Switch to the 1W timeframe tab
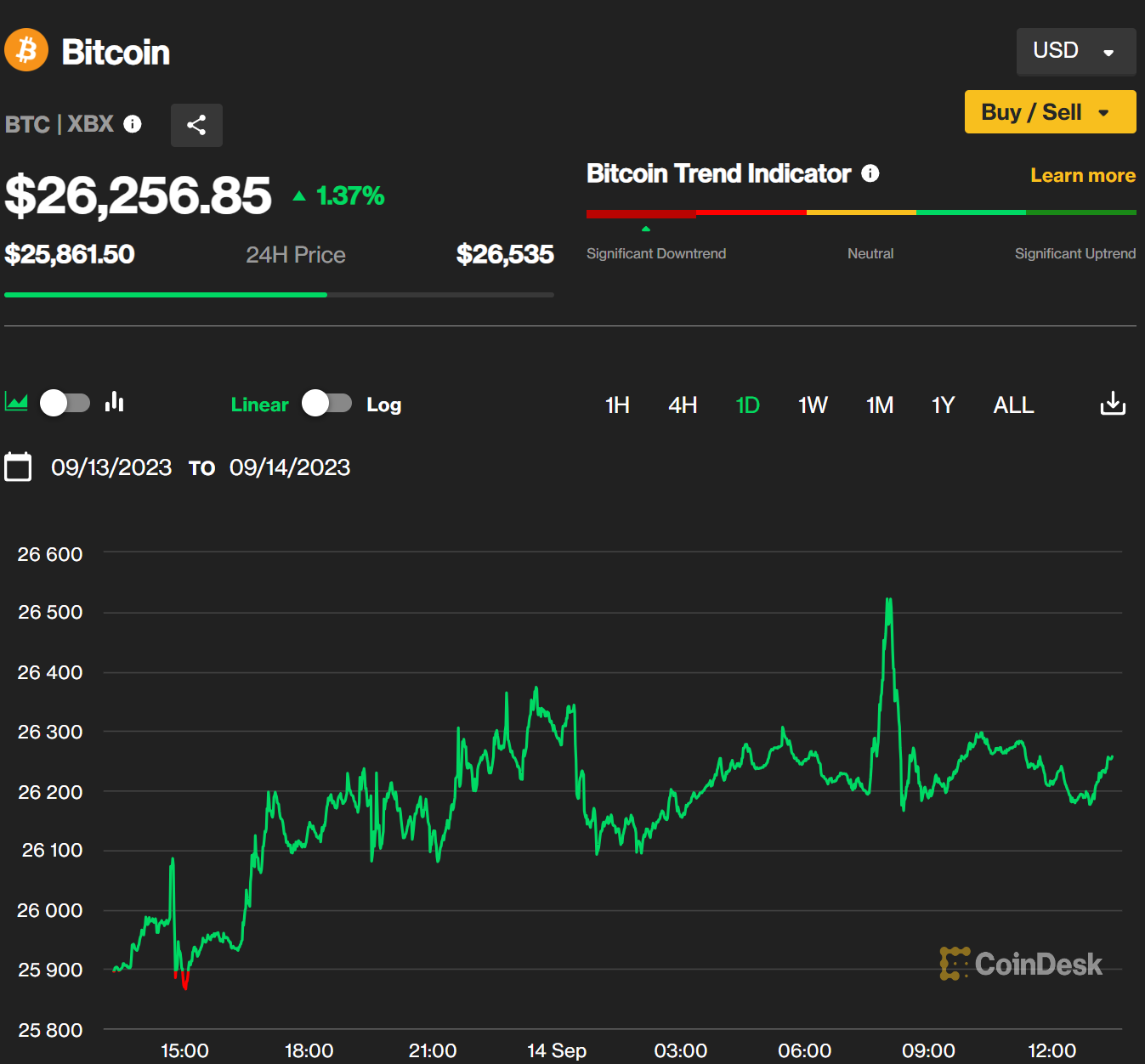1145x1064 pixels. (813, 405)
